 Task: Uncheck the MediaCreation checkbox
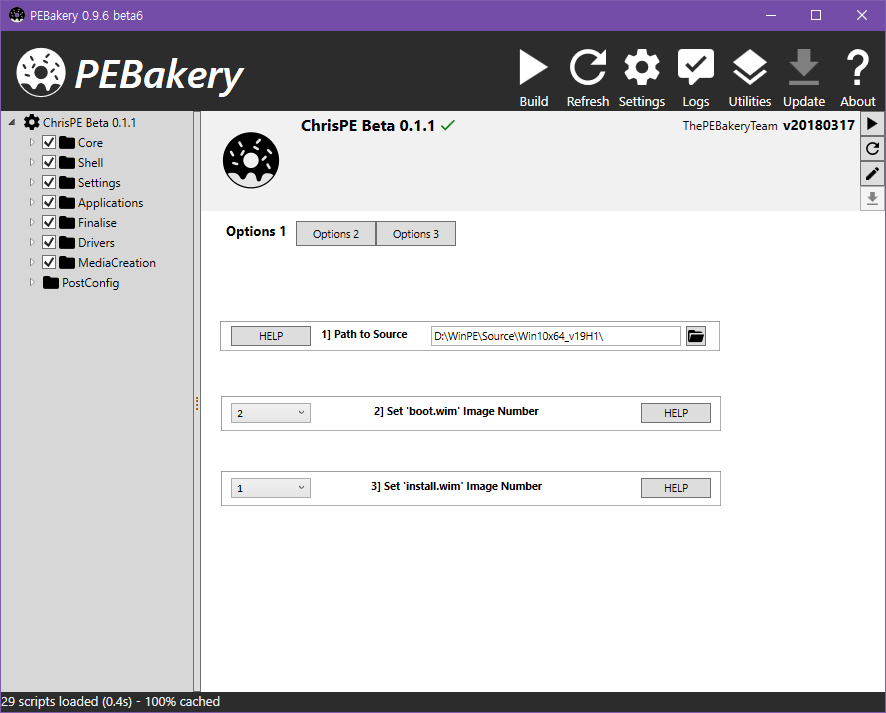pos(49,262)
